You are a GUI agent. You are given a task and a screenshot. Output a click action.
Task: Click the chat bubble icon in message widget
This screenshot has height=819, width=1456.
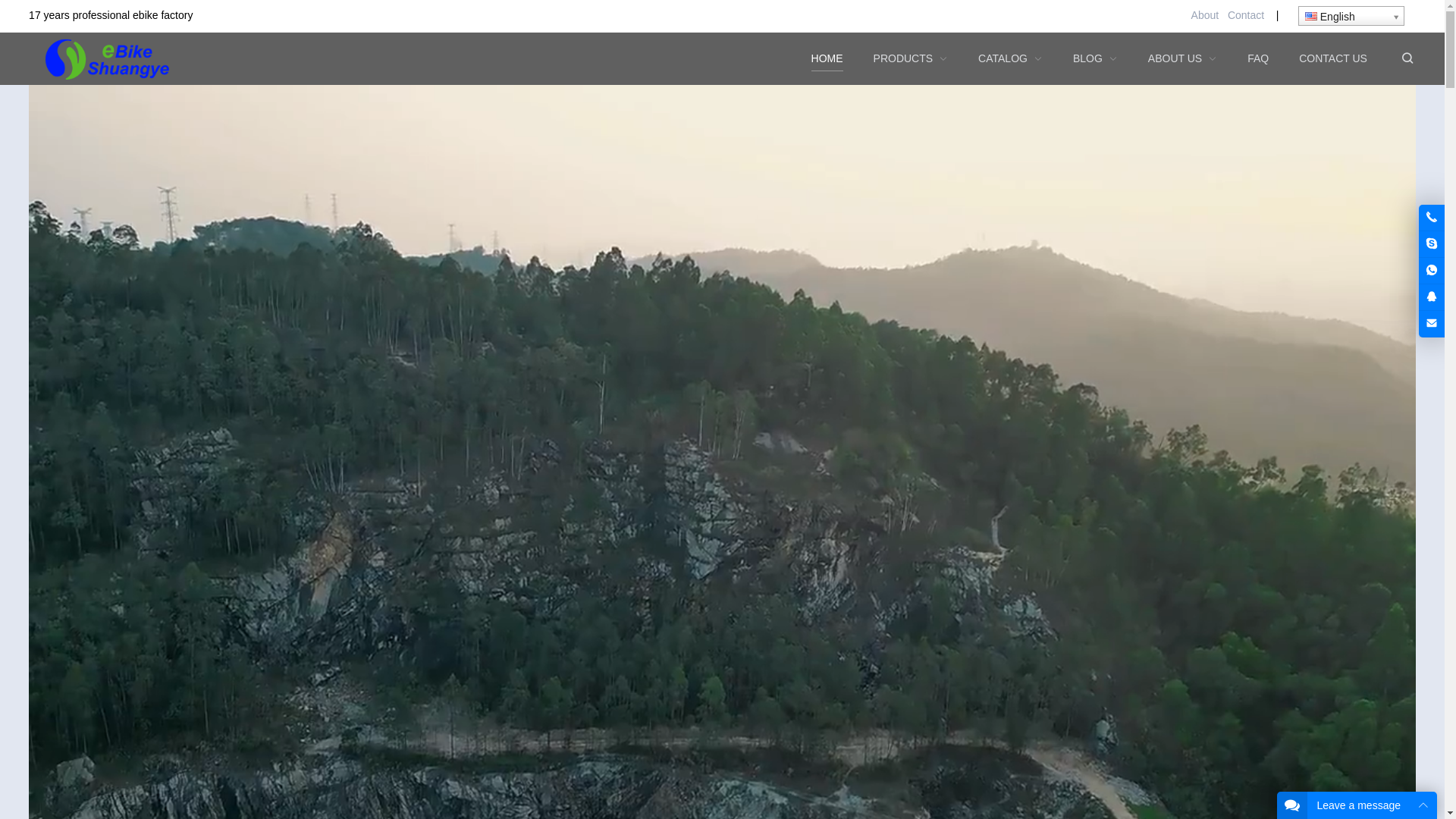pos(1292,805)
